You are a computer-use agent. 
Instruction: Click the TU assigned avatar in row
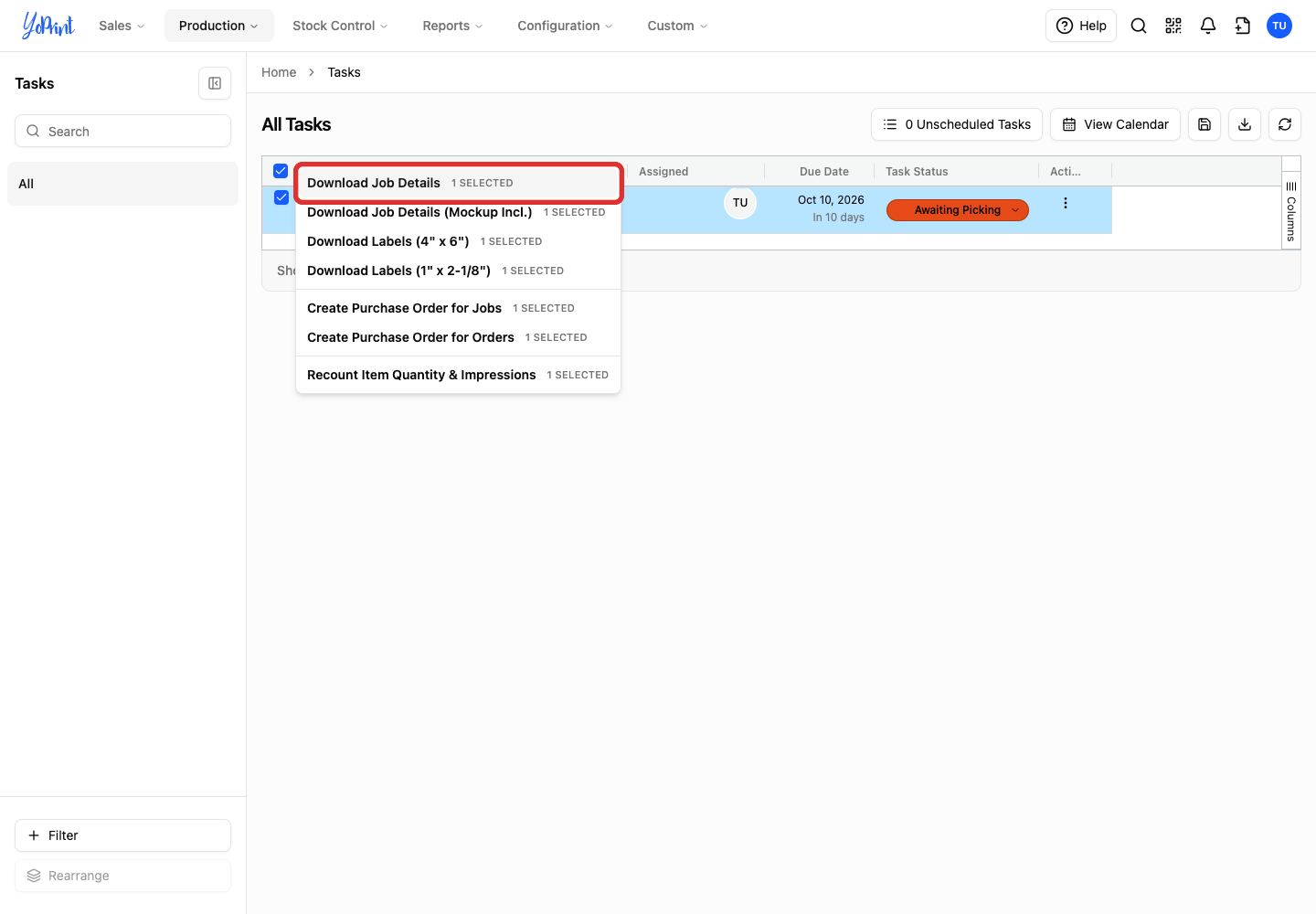[x=740, y=203]
